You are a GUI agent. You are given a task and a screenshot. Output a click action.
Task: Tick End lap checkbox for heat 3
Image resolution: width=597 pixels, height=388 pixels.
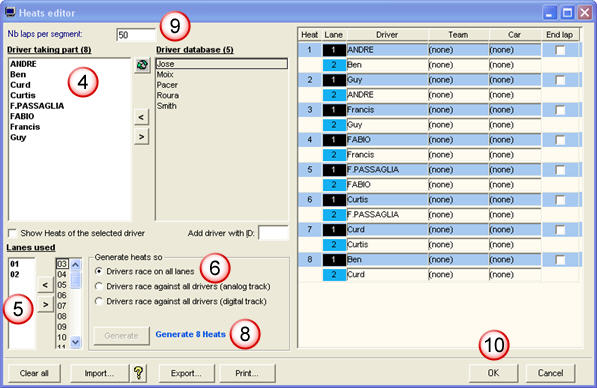[560, 110]
